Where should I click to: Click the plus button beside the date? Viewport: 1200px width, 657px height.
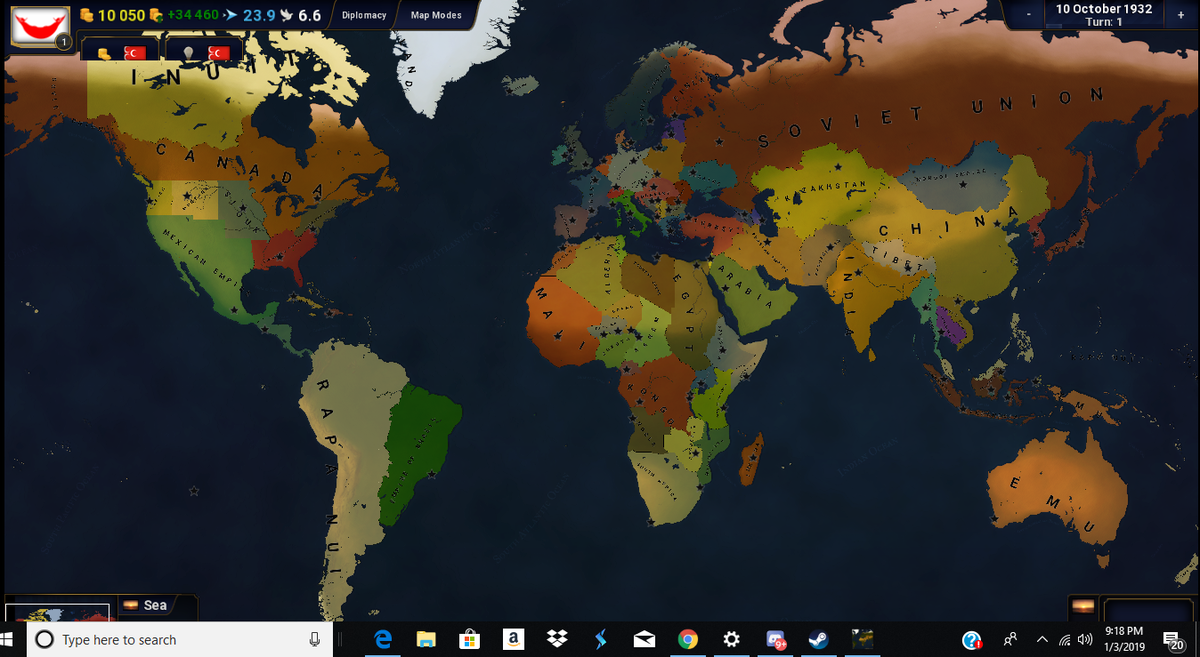1181,15
